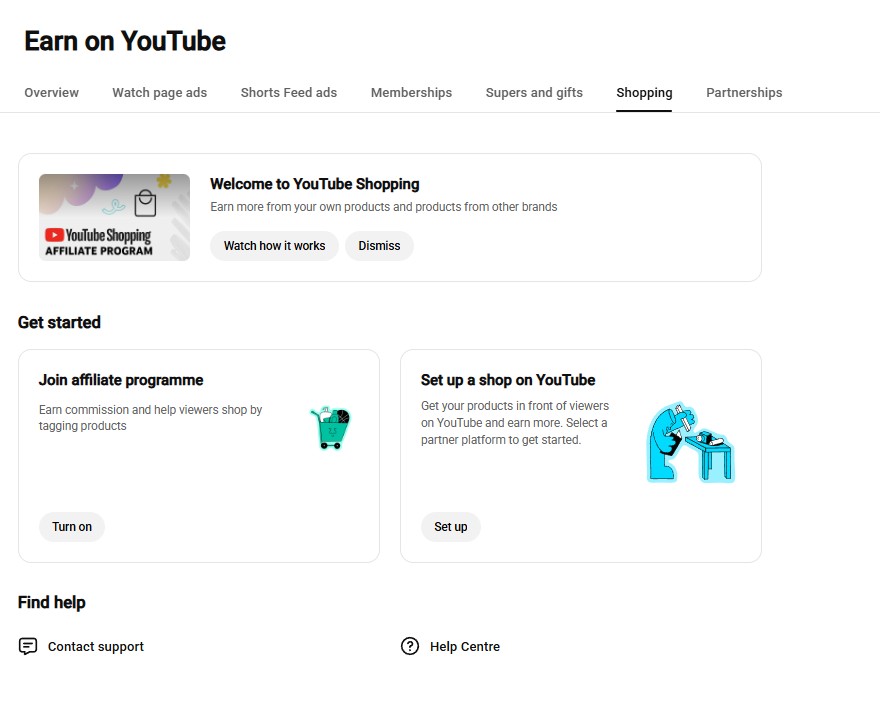This screenshot has height=709, width=880.
Task: Click the Join affiliate programme heading
Action: pyautogui.click(x=121, y=380)
